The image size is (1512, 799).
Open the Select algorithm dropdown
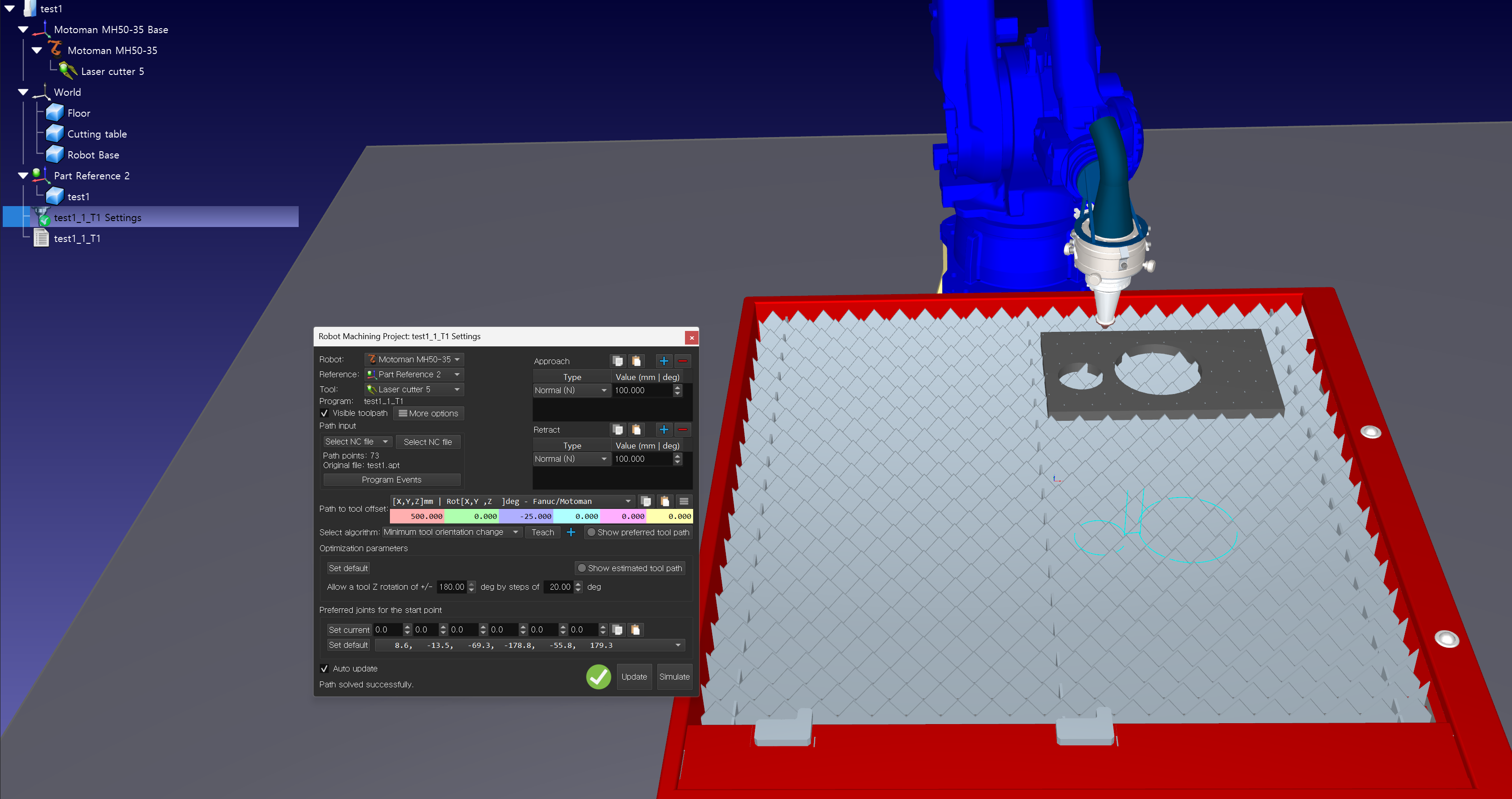click(x=451, y=533)
